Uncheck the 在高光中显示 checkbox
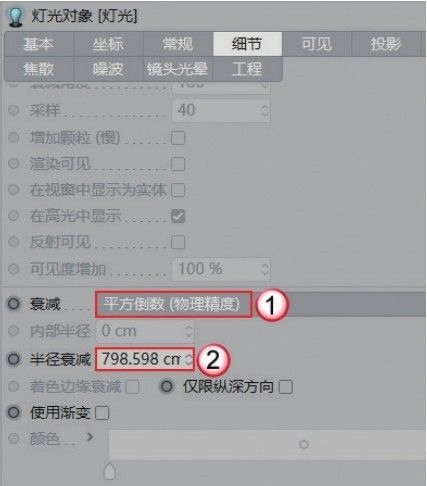The height and width of the screenshot is (486, 427). coord(178,216)
